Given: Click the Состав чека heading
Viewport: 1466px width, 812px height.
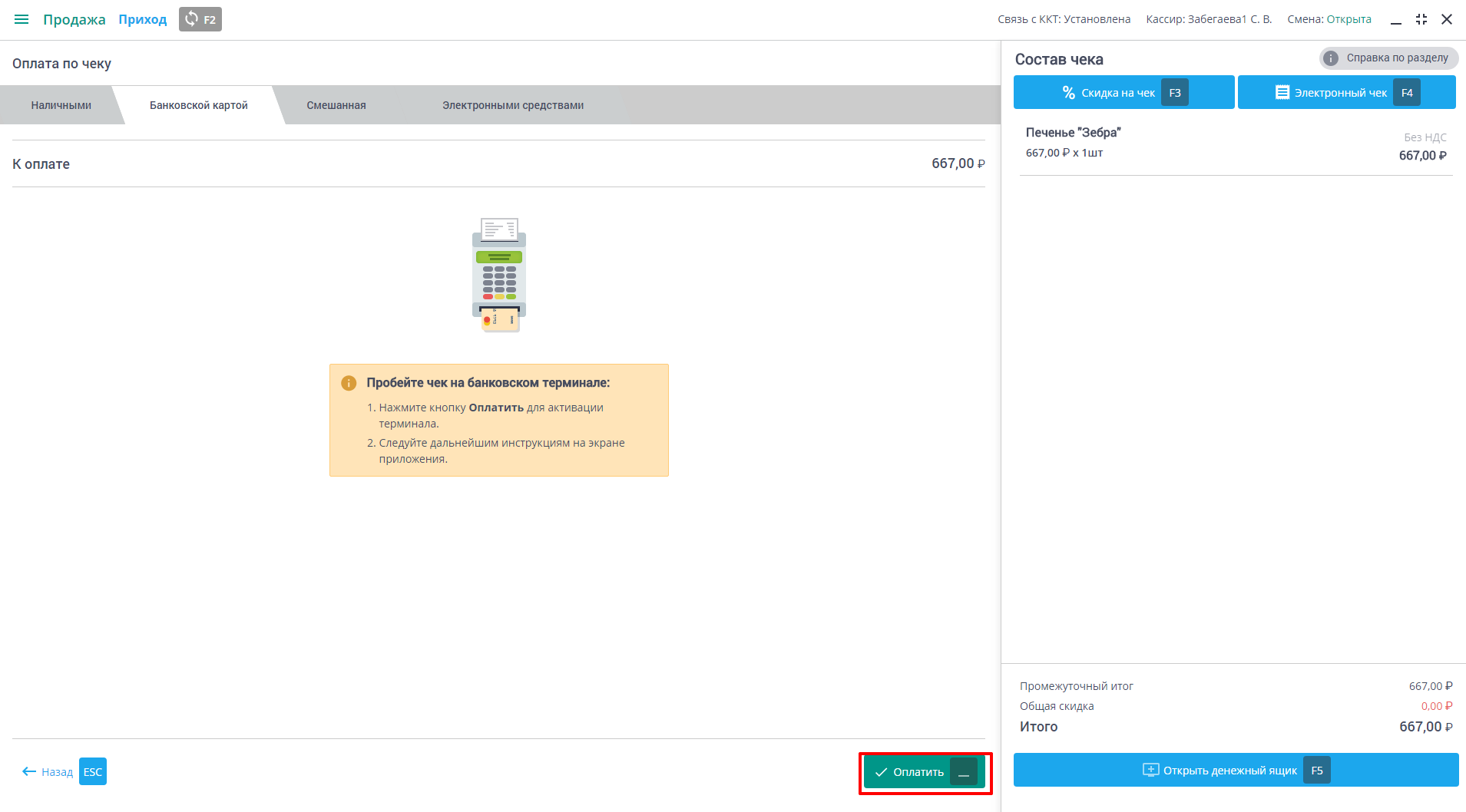Looking at the screenshot, I should point(1059,59).
